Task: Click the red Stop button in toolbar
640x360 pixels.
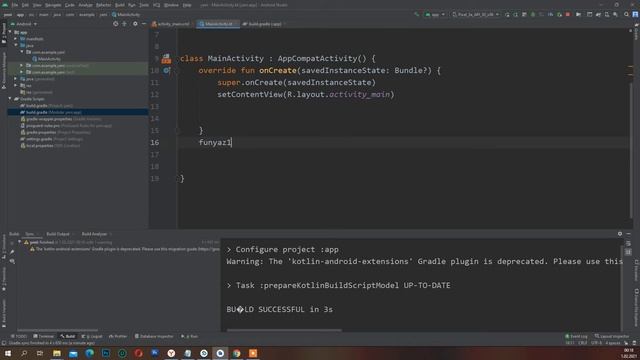Action: [x=568, y=14]
